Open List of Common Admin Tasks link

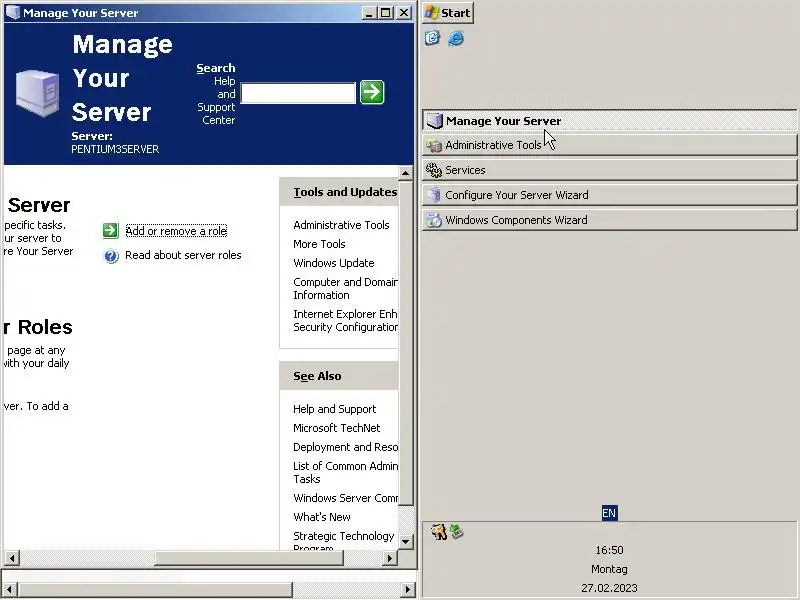click(x=345, y=472)
